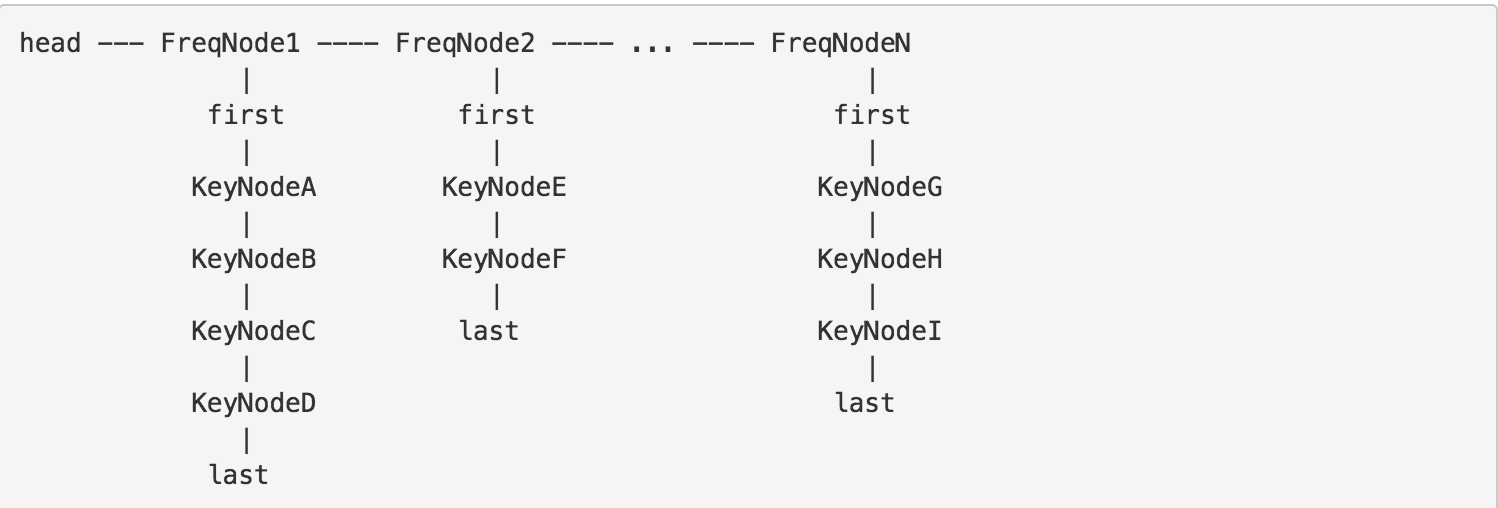The image size is (1498, 508).
Task: Click the KeyNodeF label
Action: point(504,260)
